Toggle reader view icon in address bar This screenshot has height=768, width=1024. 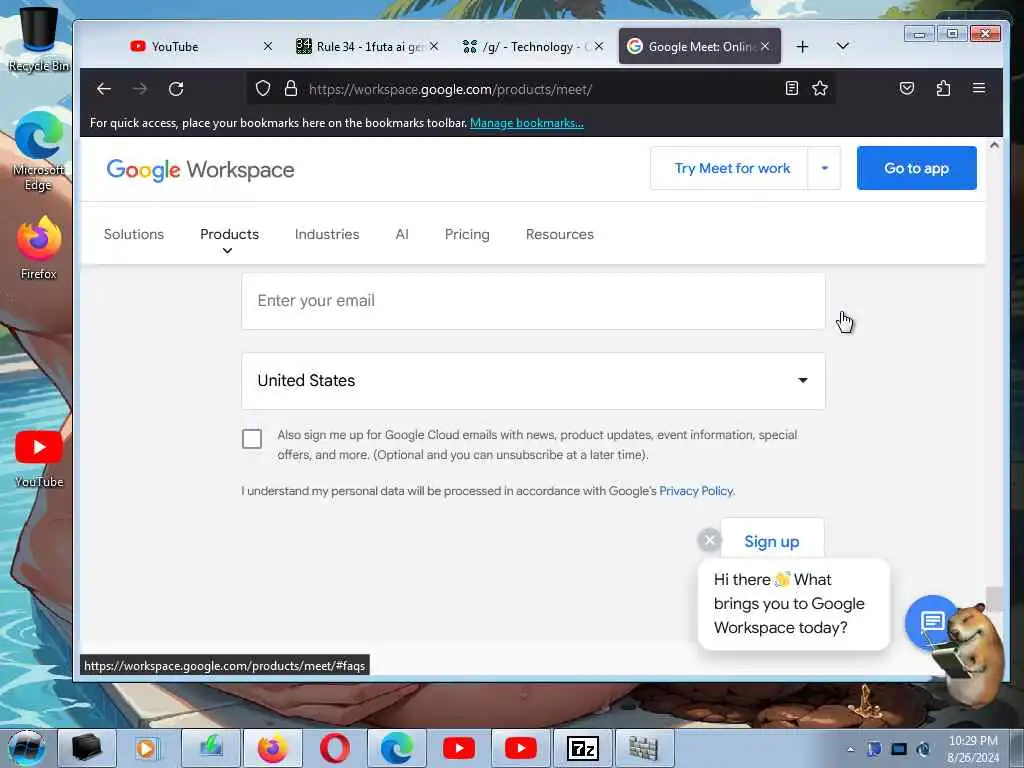(x=792, y=88)
